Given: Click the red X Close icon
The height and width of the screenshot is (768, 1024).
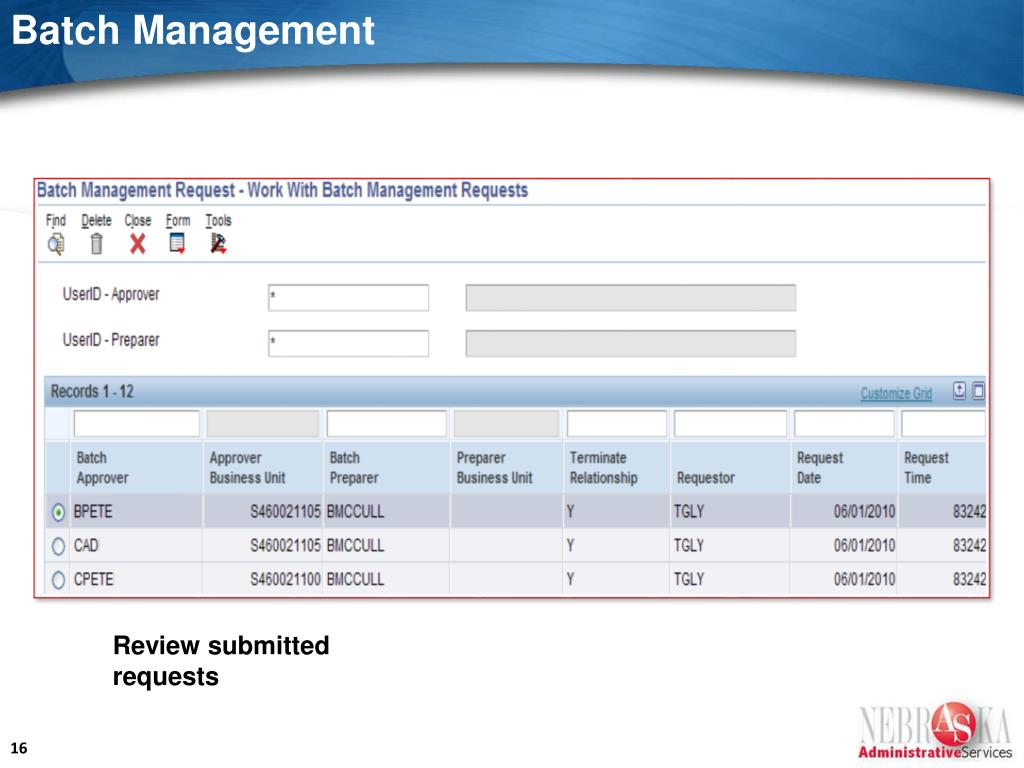Looking at the screenshot, I should click(137, 243).
